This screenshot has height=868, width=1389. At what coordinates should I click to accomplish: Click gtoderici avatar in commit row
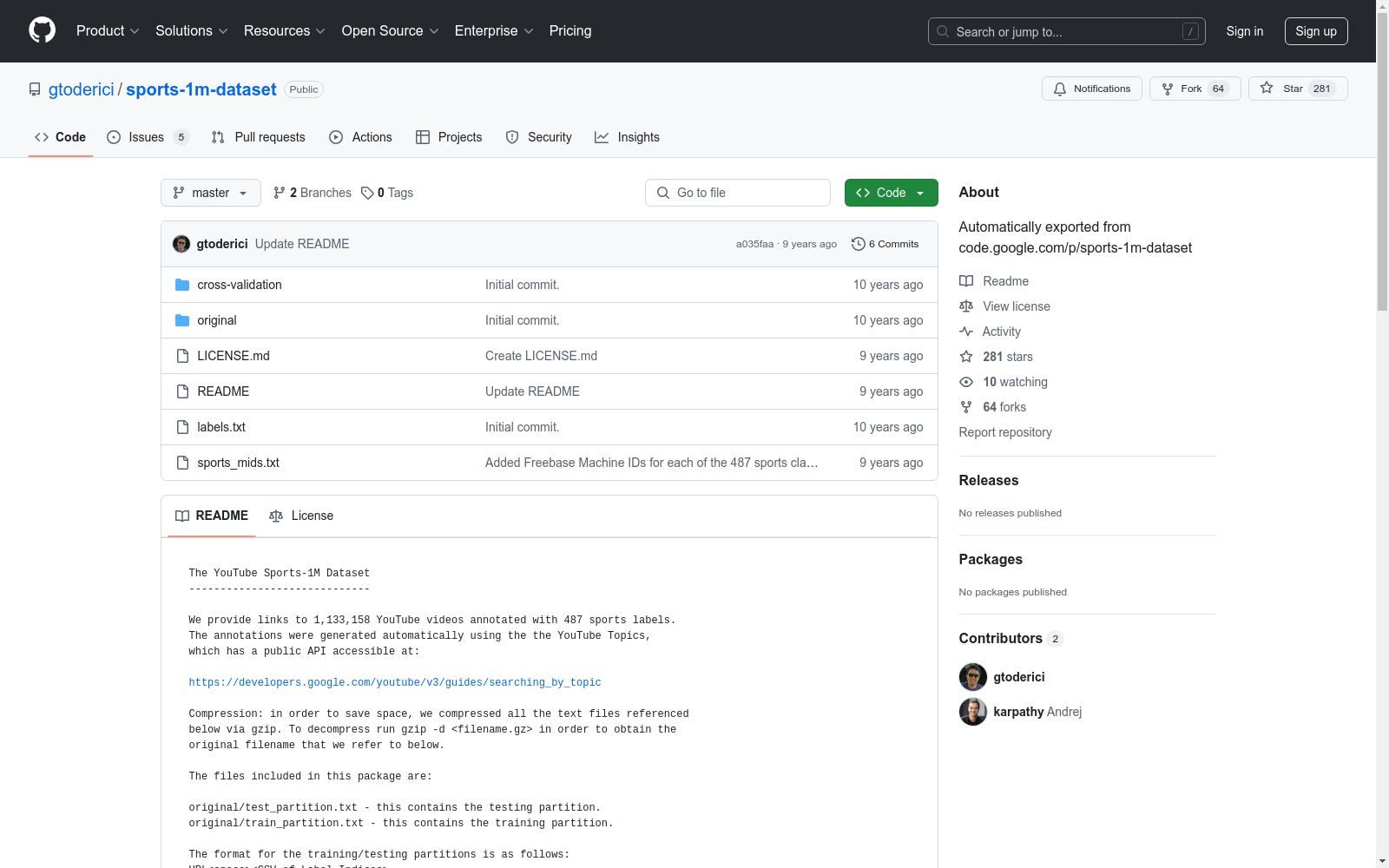181,244
